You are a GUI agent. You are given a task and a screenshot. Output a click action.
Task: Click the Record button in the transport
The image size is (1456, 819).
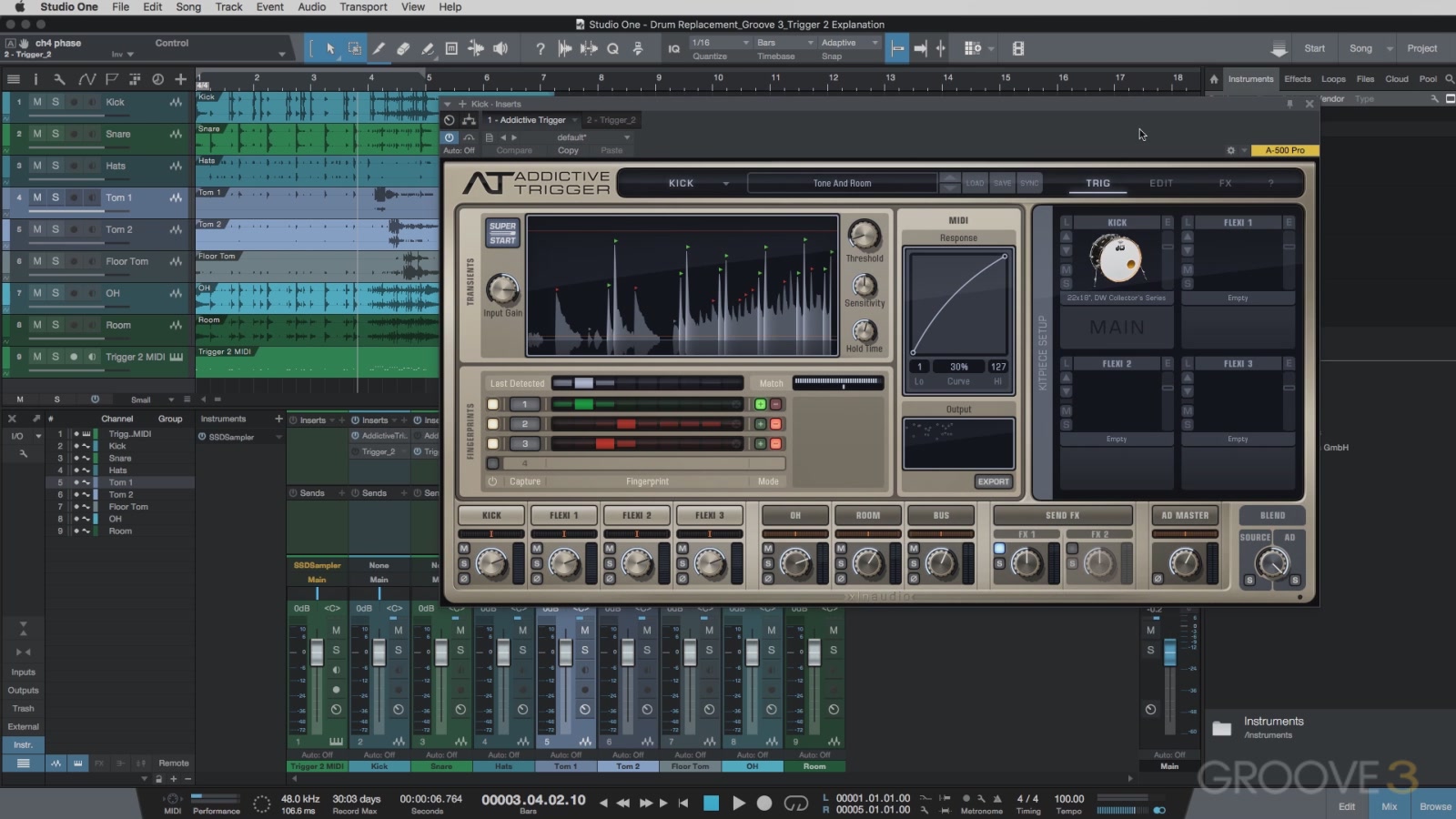coord(764,803)
